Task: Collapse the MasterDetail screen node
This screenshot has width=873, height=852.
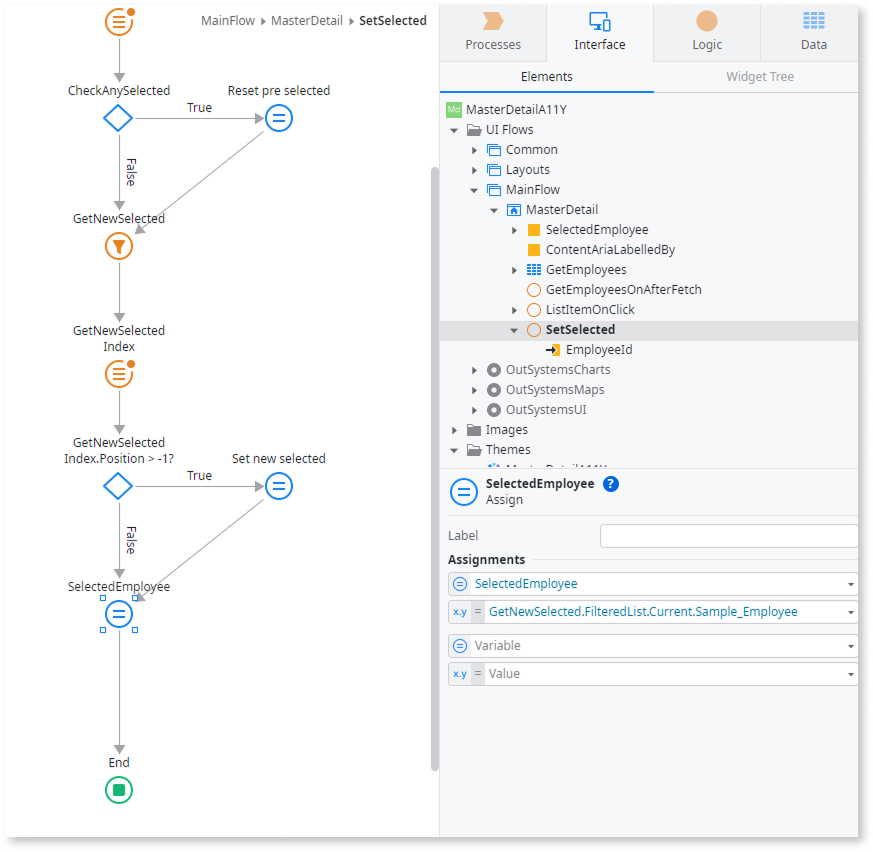Action: point(494,210)
